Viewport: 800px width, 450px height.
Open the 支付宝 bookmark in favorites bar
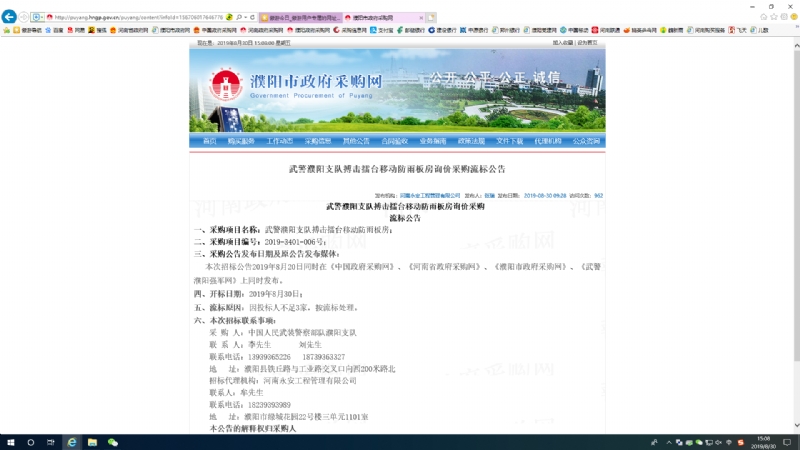[x=382, y=30]
